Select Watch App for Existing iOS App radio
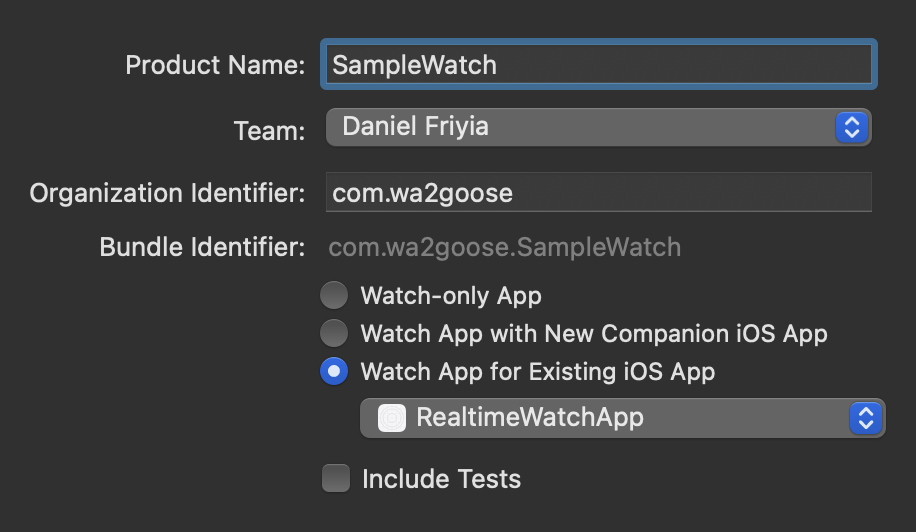Screen dimensions: 916x532 334,372
